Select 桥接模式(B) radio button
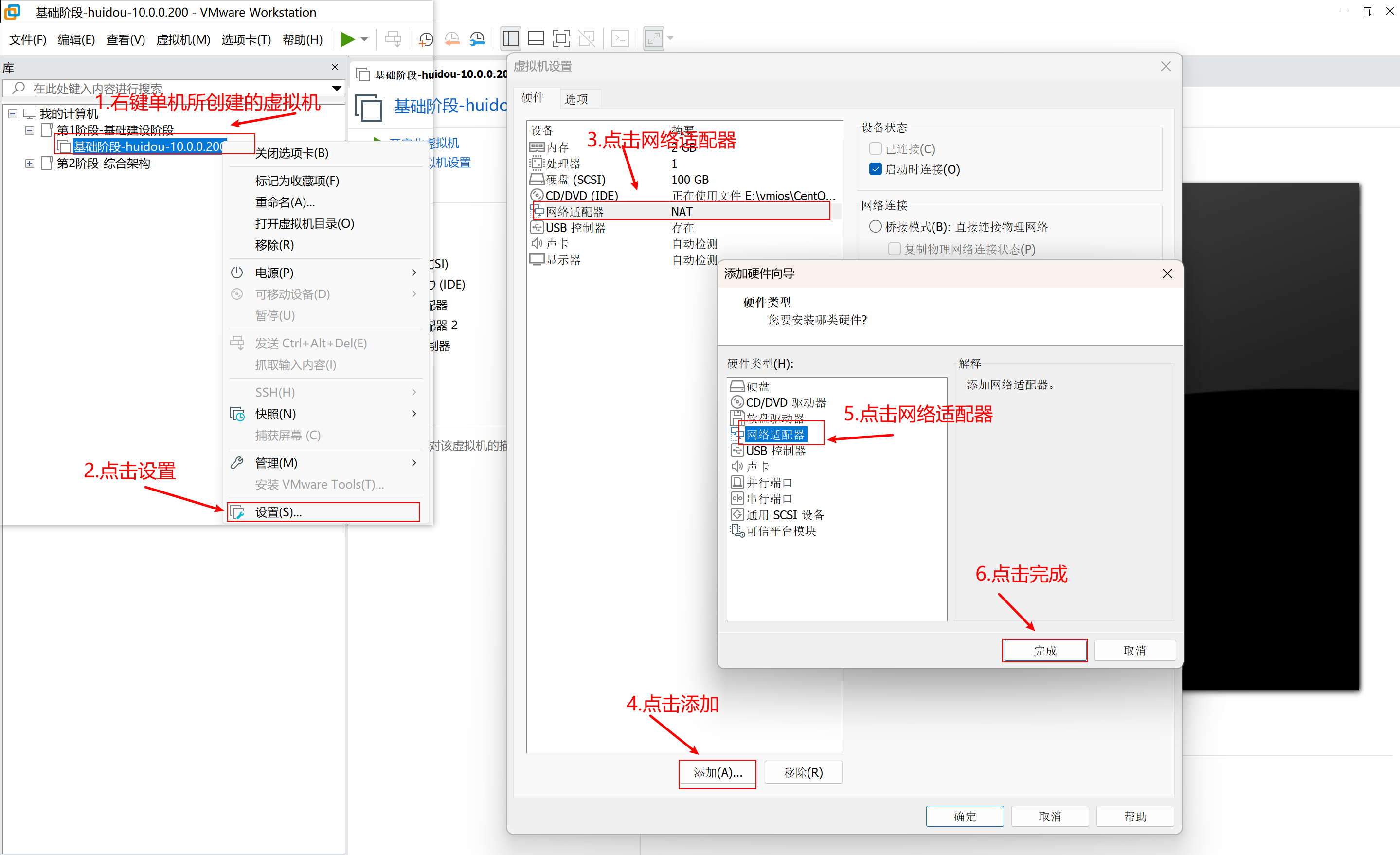 tap(875, 227)
